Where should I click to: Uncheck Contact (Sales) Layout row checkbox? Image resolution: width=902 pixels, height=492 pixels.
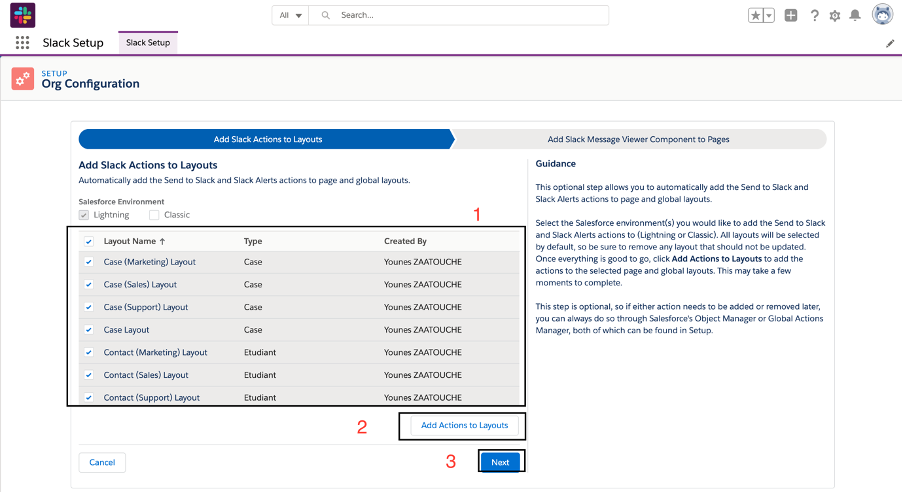89,375
